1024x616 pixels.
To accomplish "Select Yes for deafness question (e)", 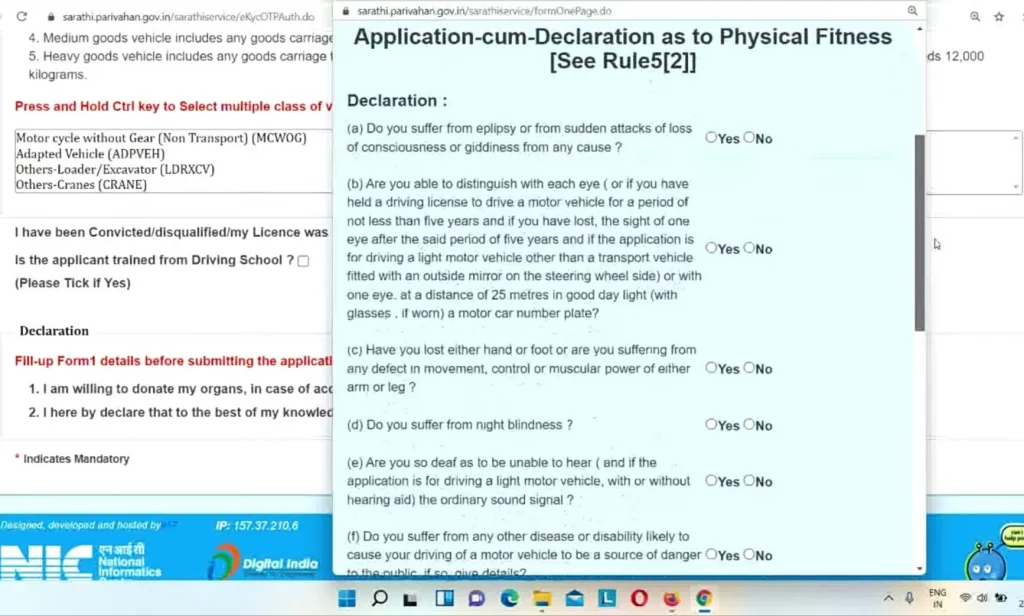I will 711,481.
